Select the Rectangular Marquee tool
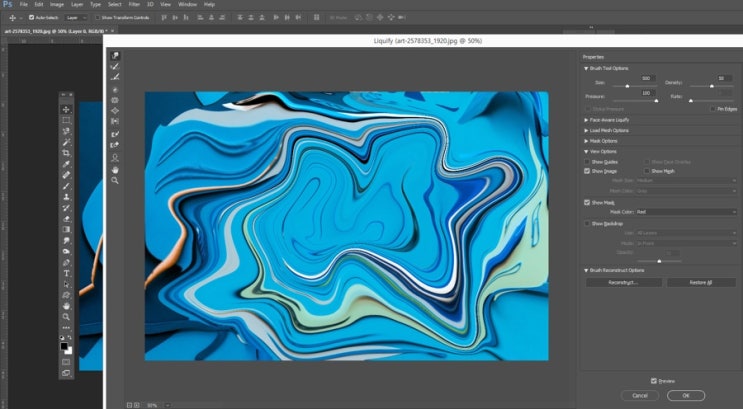The image size is (743, 409). pos(66,120)
